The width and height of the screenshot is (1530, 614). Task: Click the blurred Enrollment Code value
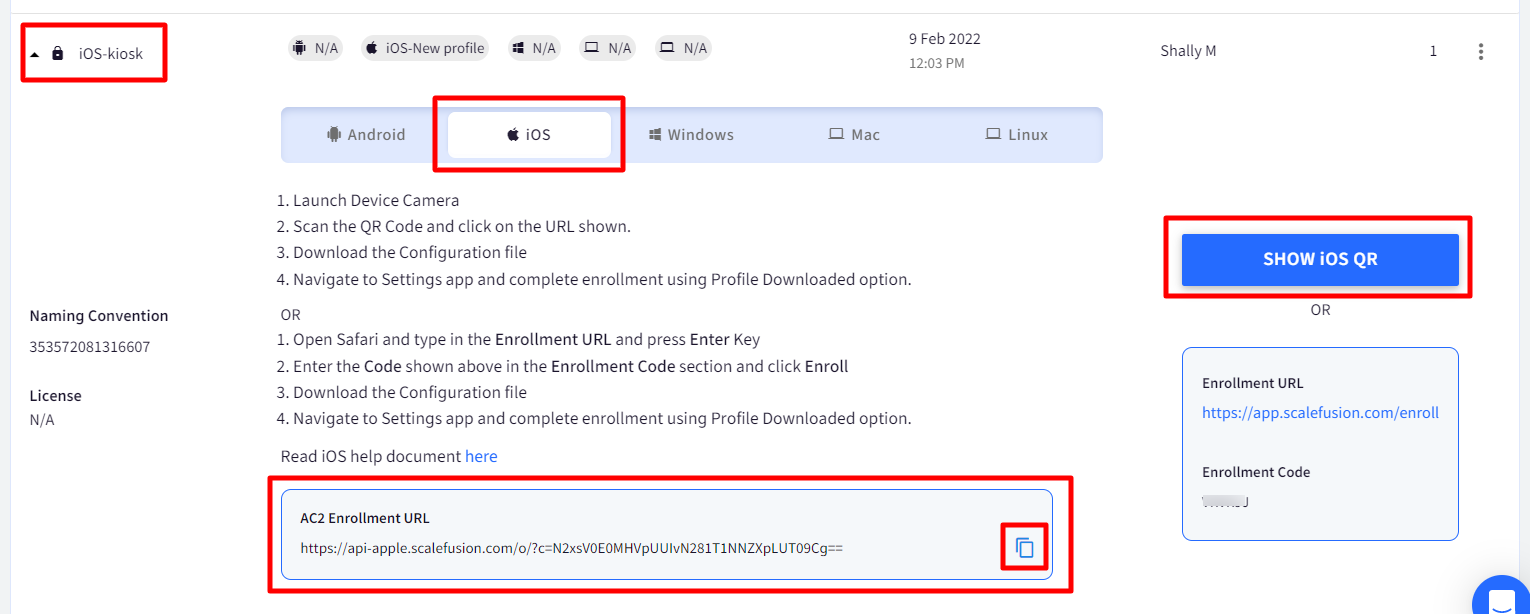[1226, 500]
